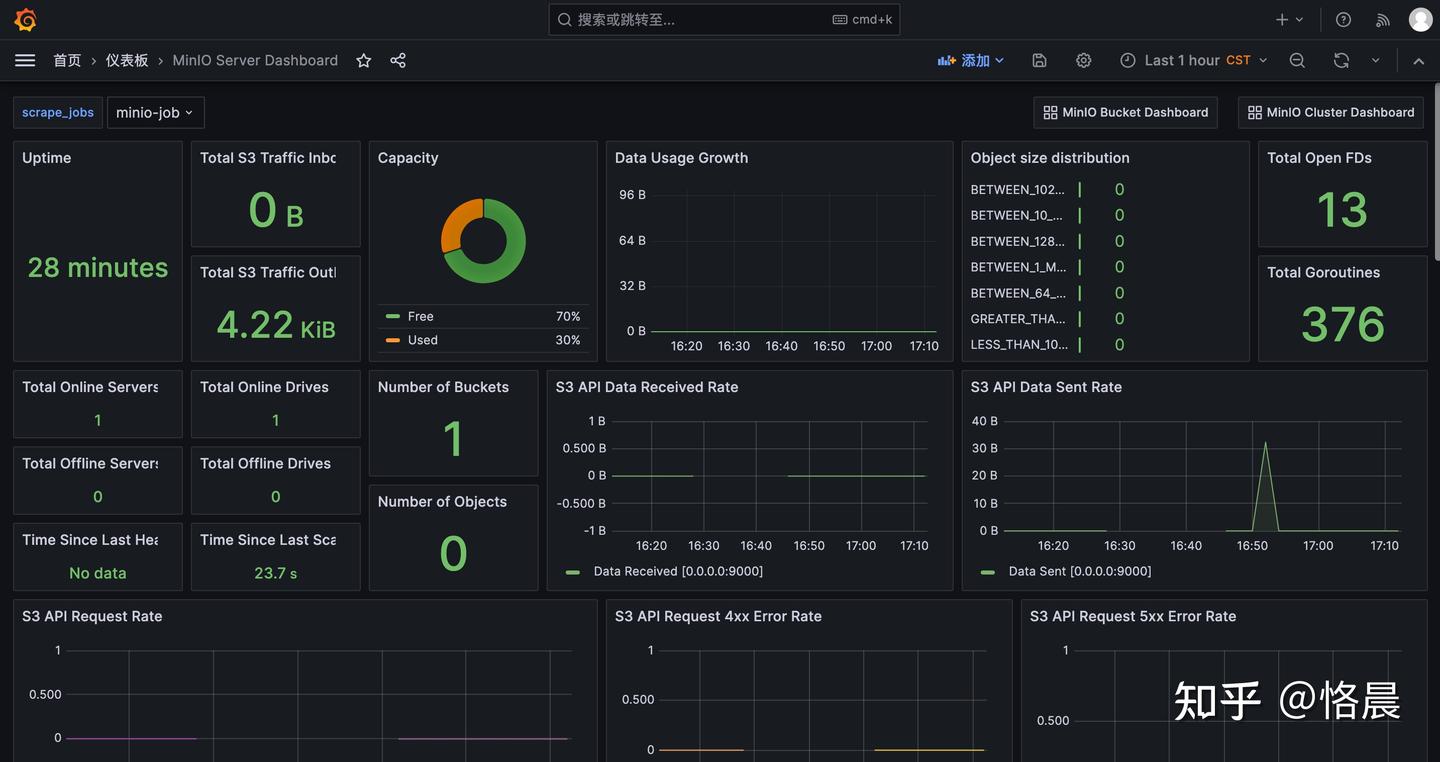Go to 首页 in the breadcrumb
Image resolution: width=1440 pixels, height=762 pixels.
(x=67, y=61)
